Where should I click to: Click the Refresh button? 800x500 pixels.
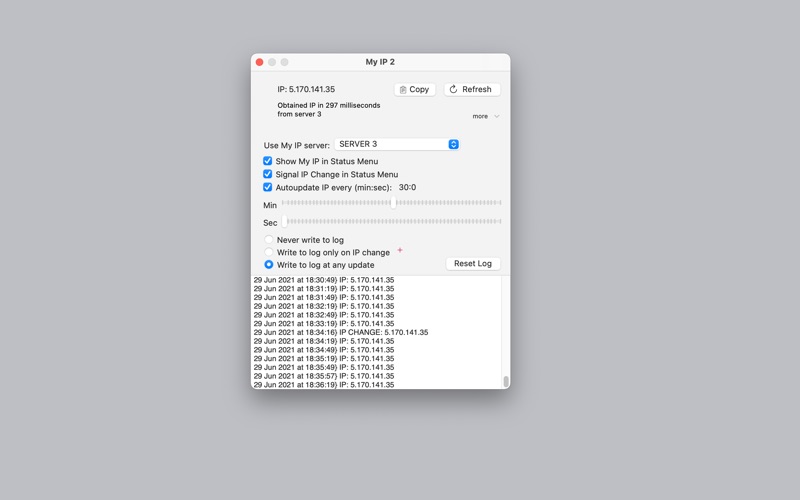[472, 89]
